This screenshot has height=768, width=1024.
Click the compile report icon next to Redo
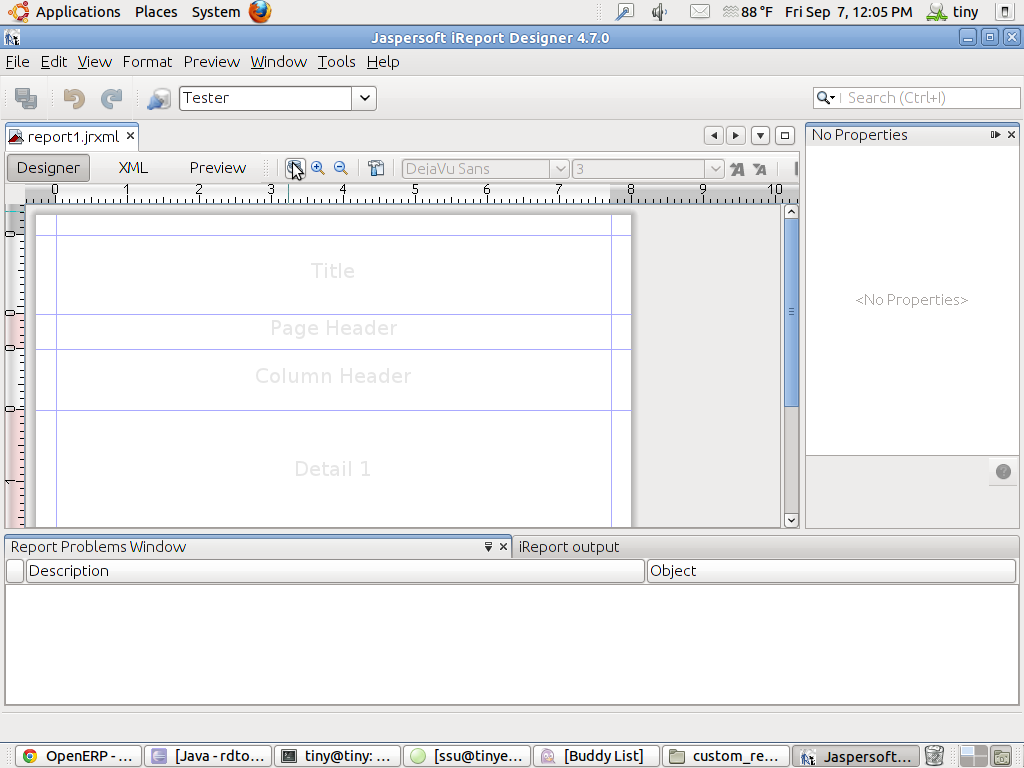159,99
